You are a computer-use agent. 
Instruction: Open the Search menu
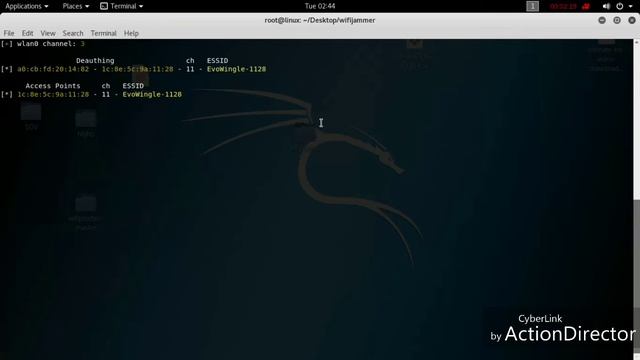(x=73, y=33)
